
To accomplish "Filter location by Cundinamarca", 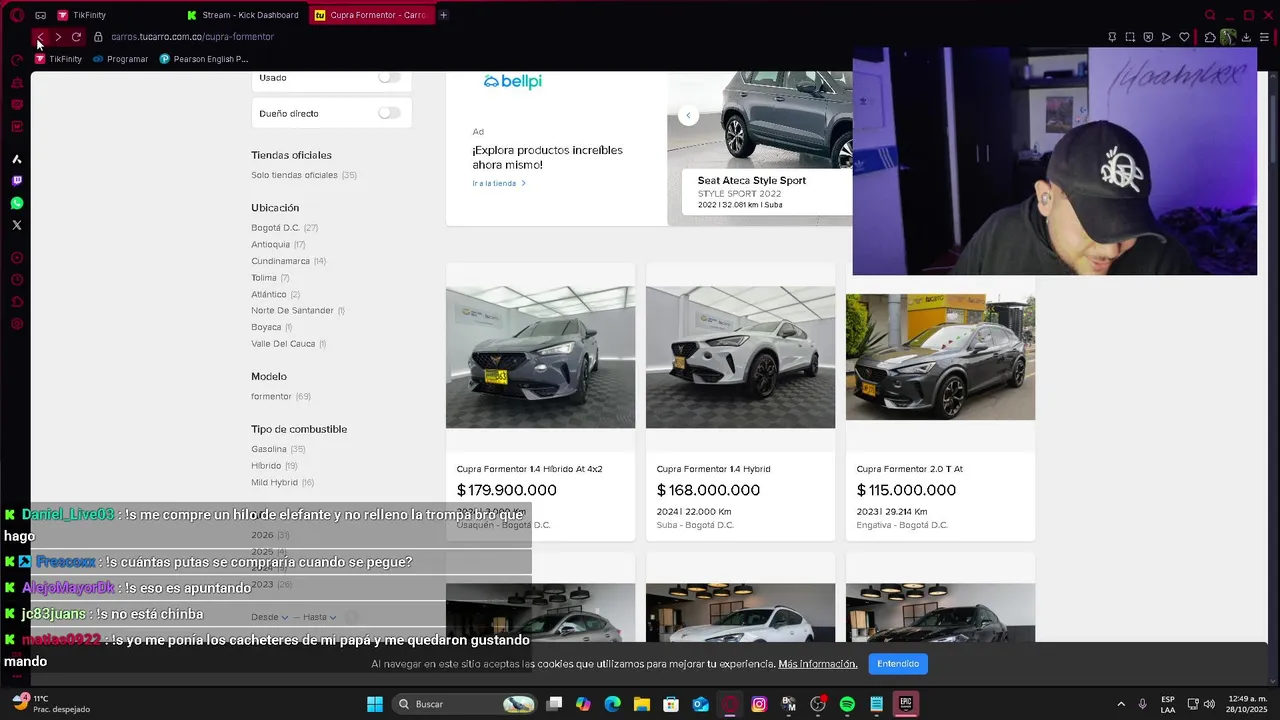I will click(x=288, y=261).
